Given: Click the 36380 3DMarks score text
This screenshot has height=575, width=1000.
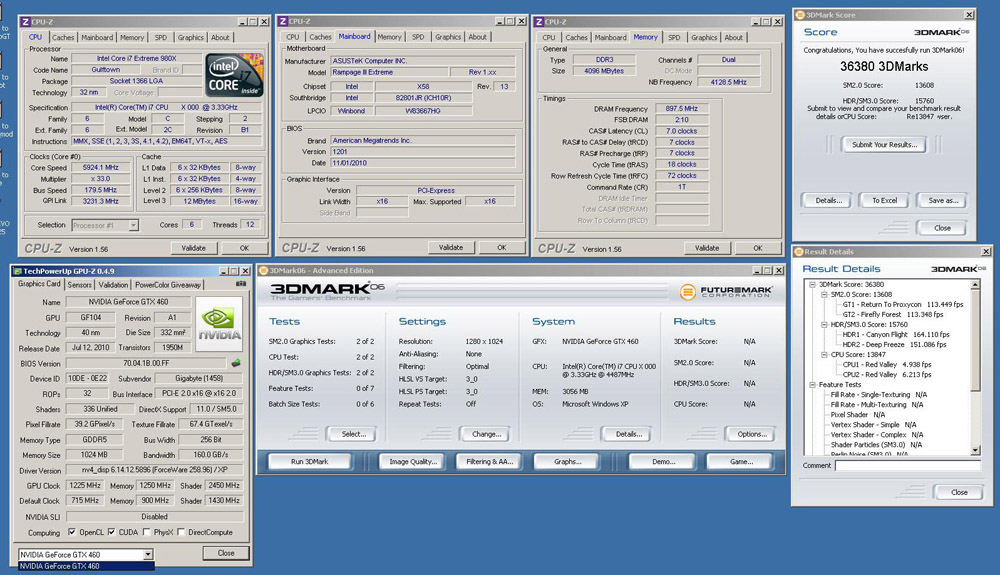Looking at the screenshot, I should (x=884, y=66).
